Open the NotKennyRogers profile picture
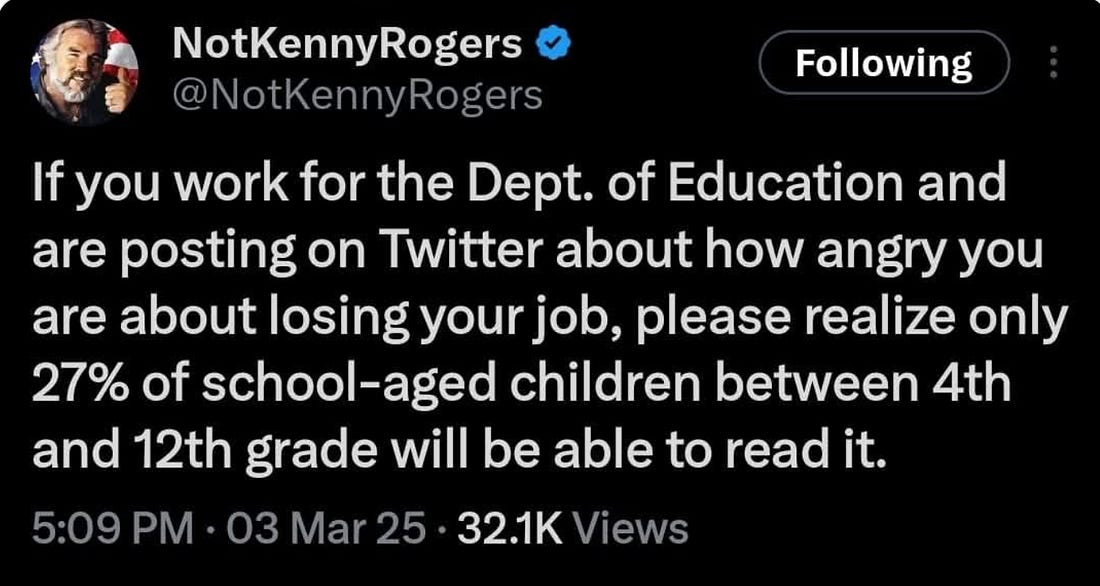Screen dimensions: 1100x586 [84, 74]
